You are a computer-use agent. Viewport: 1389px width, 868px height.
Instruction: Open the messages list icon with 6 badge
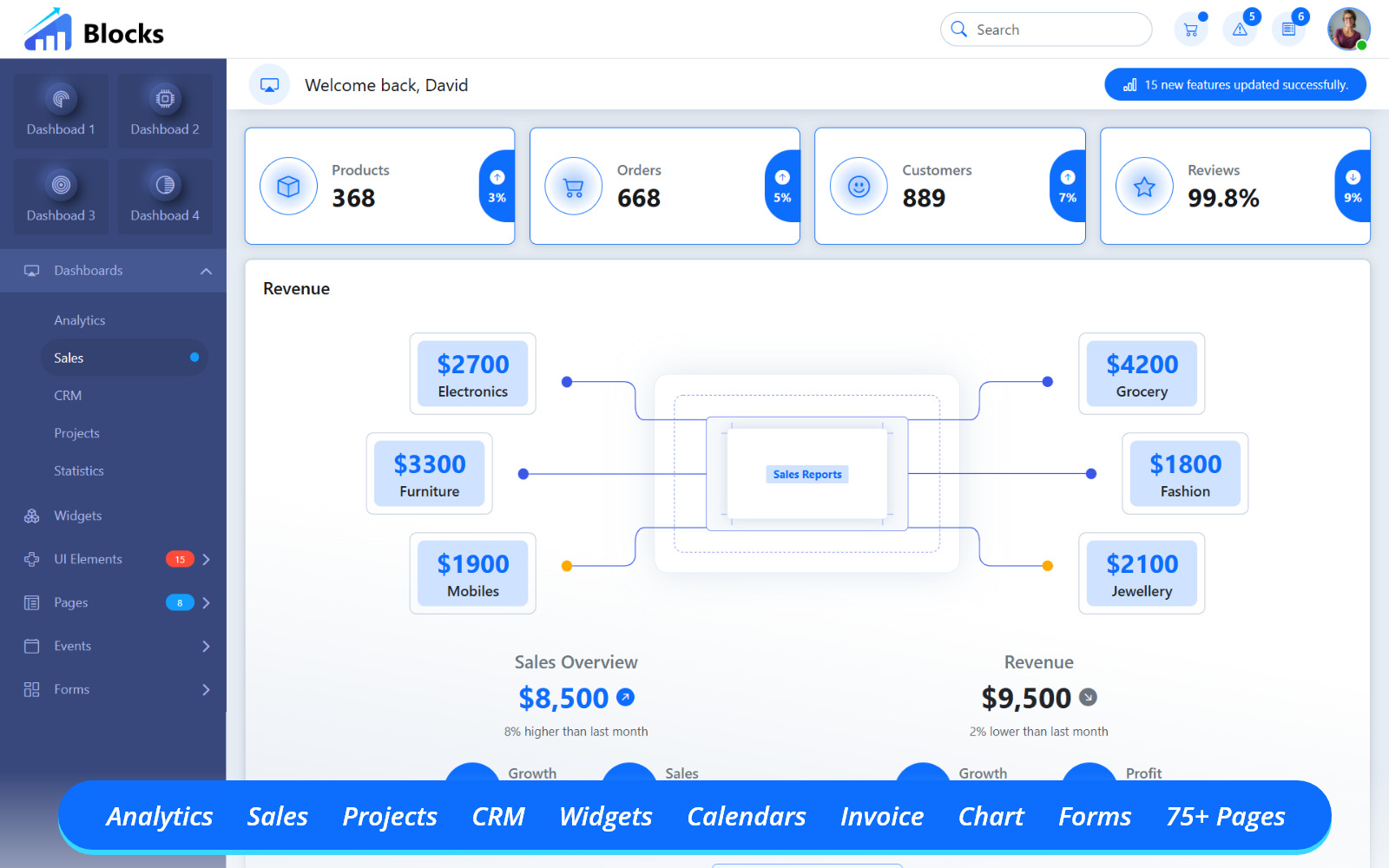[x=1288, y=29]
